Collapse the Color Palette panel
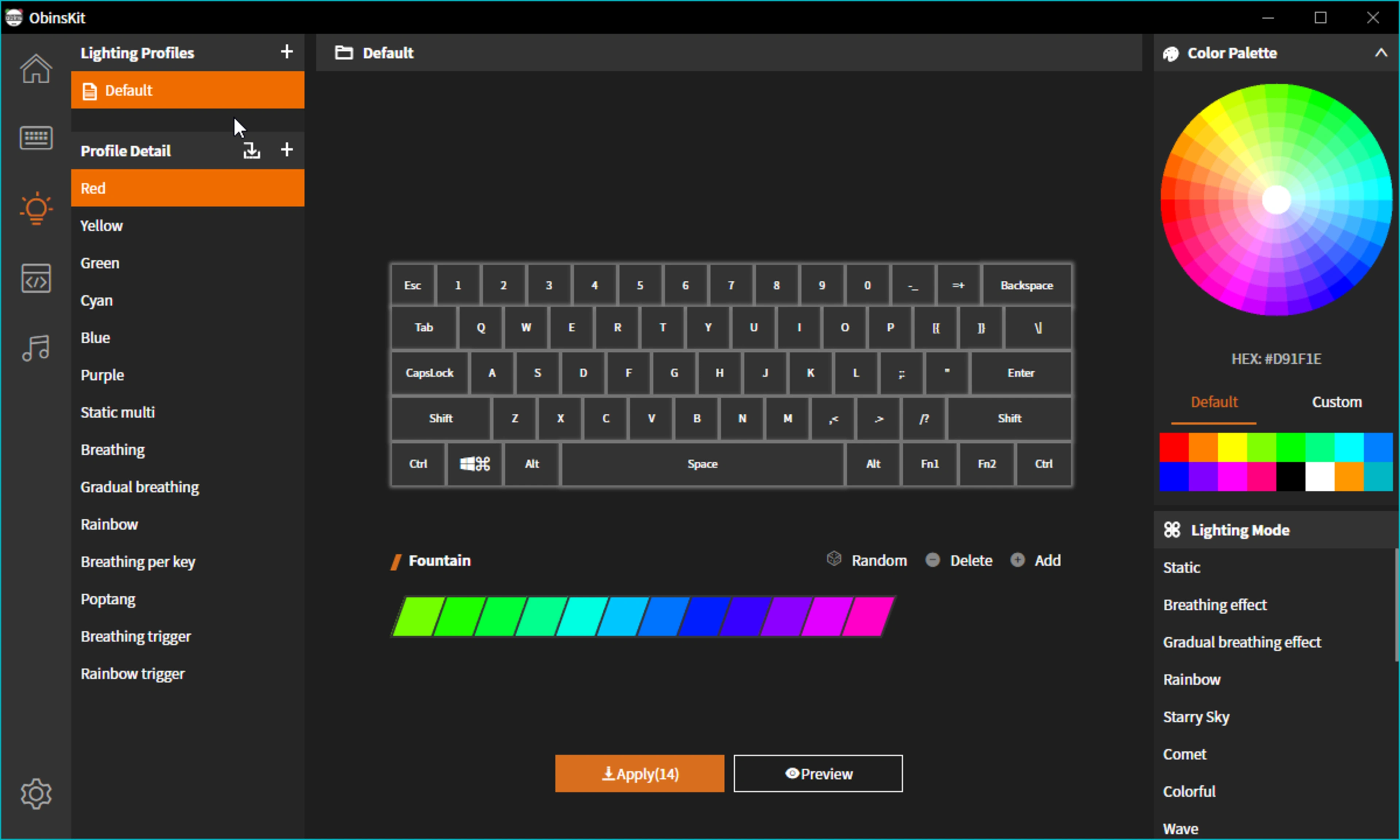Image resolution: width=1400 pixels, height=840 pixels. [1381, 52]
